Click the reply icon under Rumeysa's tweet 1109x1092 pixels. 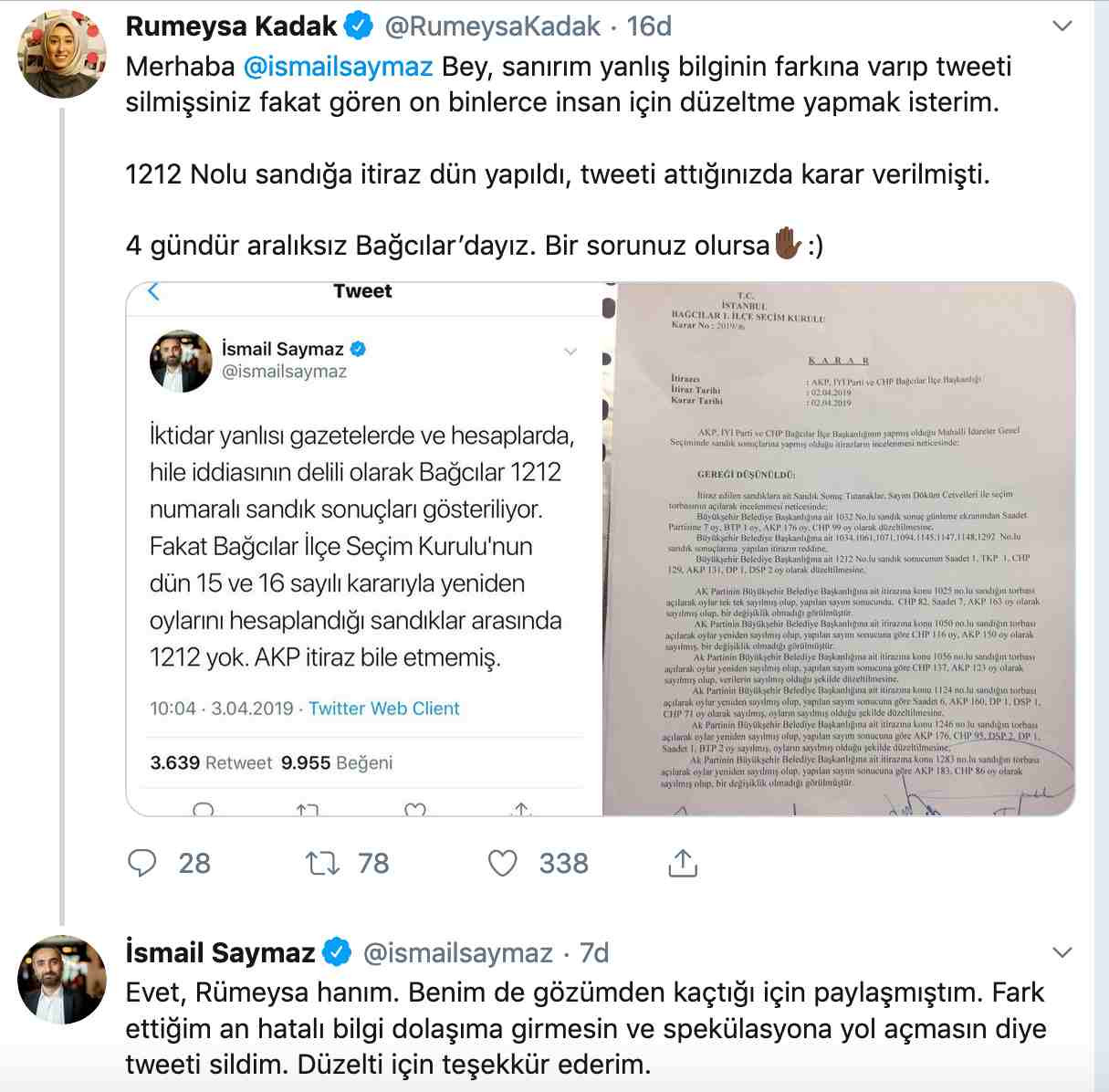click(142, 863)
